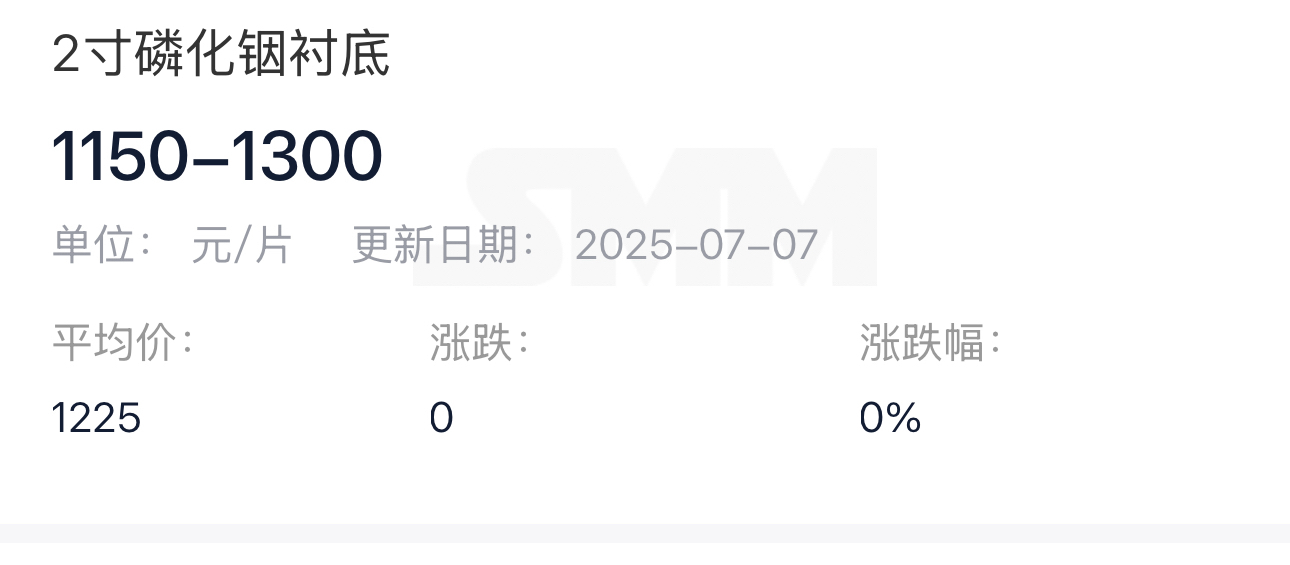Click the 涨跌 label
The image size is (1290, 565).
pos(479,343)
